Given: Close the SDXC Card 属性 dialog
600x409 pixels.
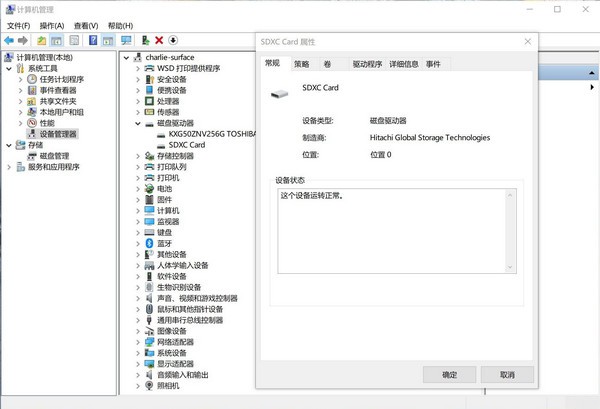Looking at the screenshot, I should coord(528,41).
